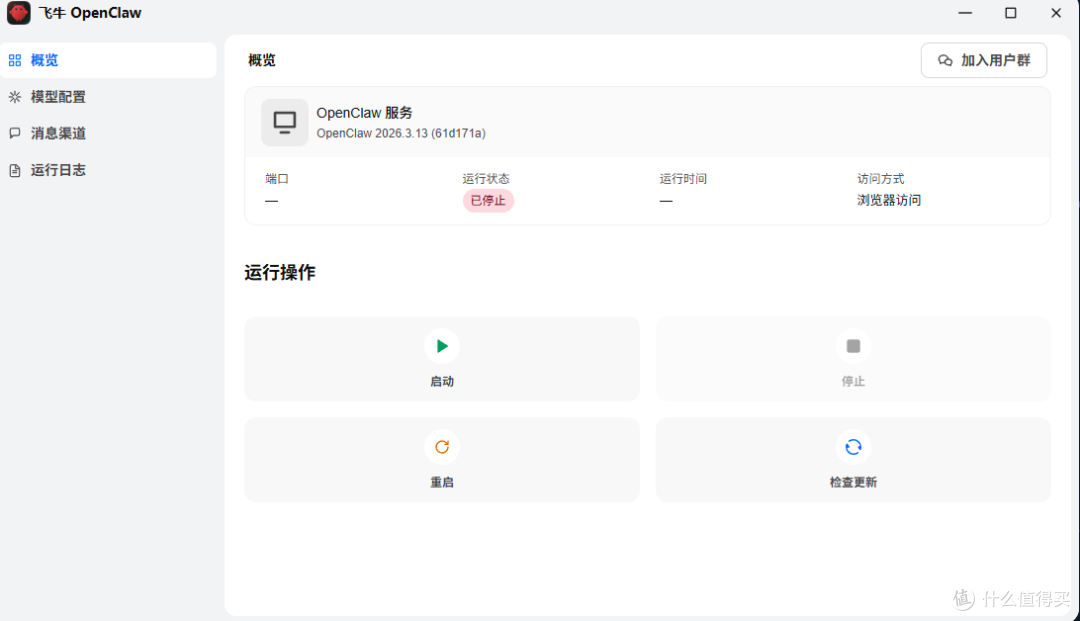Open the 消息渠道 sidebar item
Viewport: 1080px width, 621px height.
click(108, 134)
